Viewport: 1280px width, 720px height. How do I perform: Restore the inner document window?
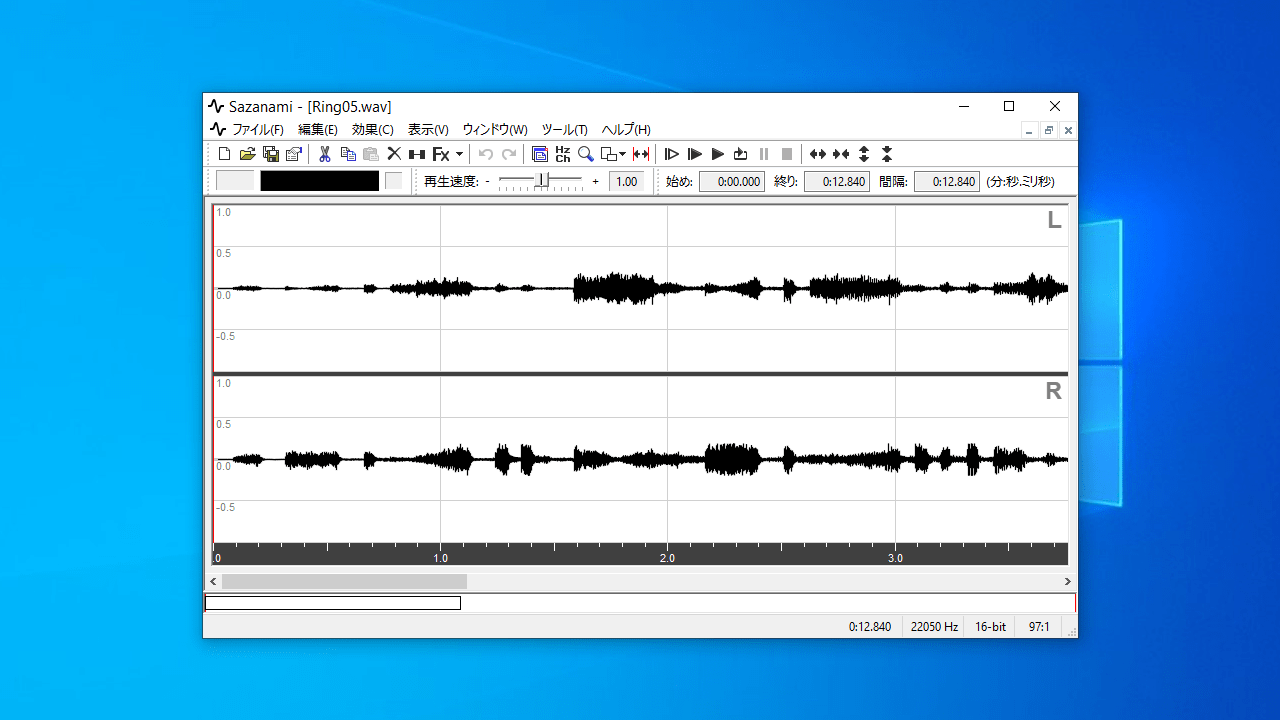pos(1049,130)
